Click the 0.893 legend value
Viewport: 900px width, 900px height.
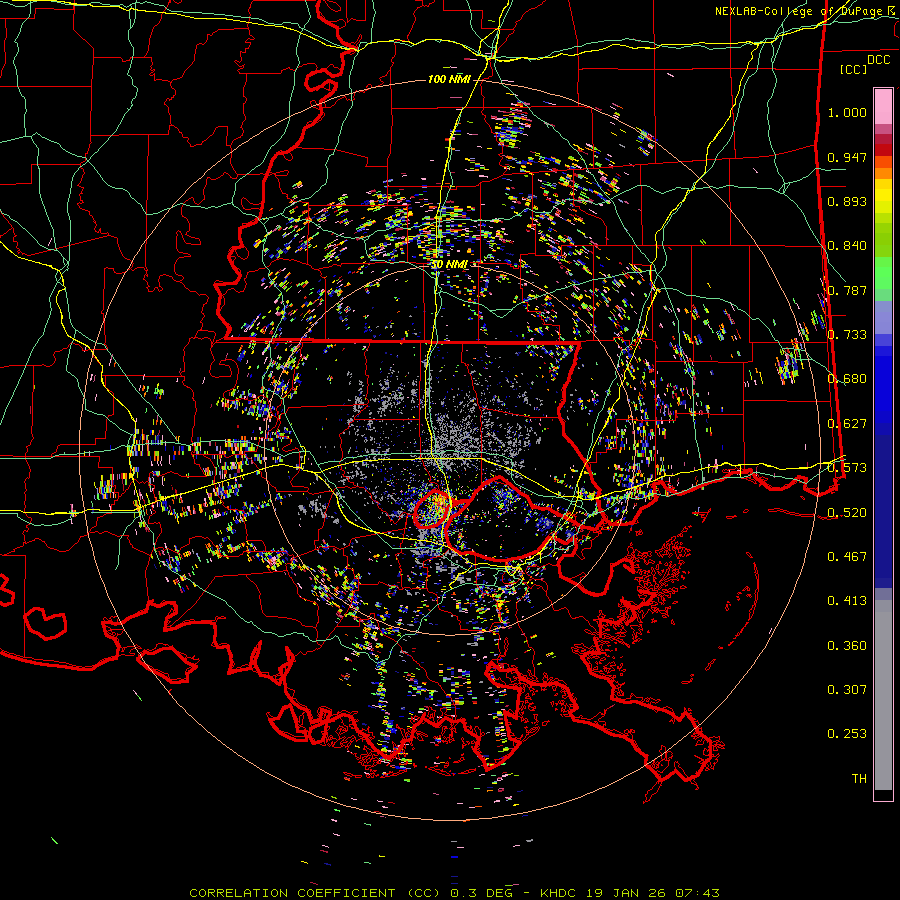point(847,201)
